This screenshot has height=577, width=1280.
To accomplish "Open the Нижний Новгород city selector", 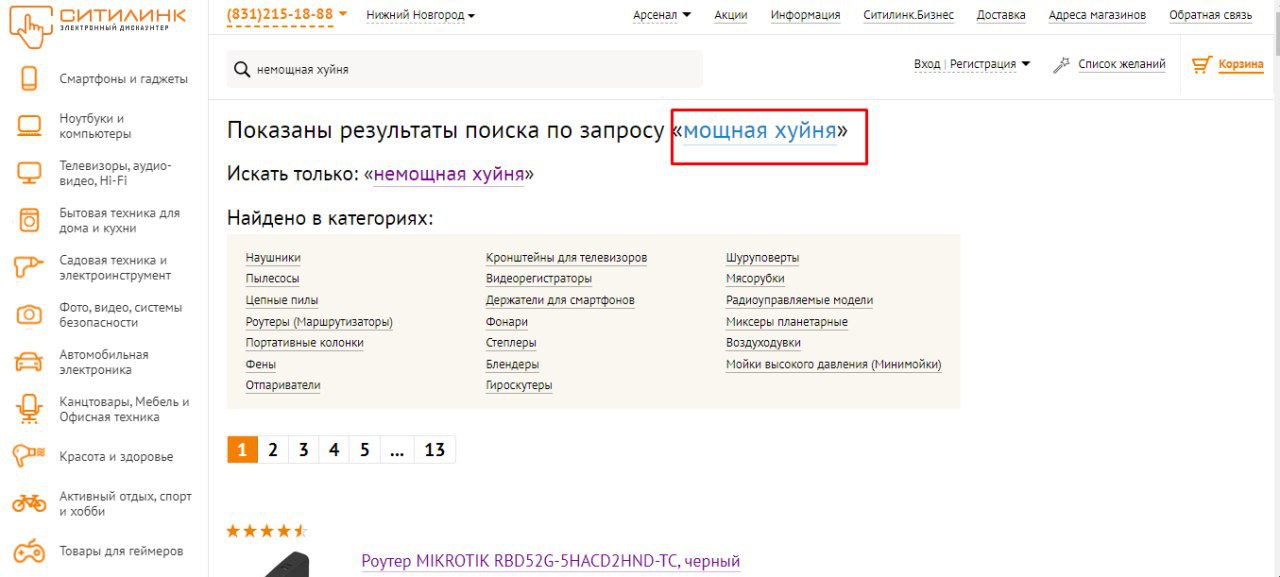I will [x=420, y=15].
